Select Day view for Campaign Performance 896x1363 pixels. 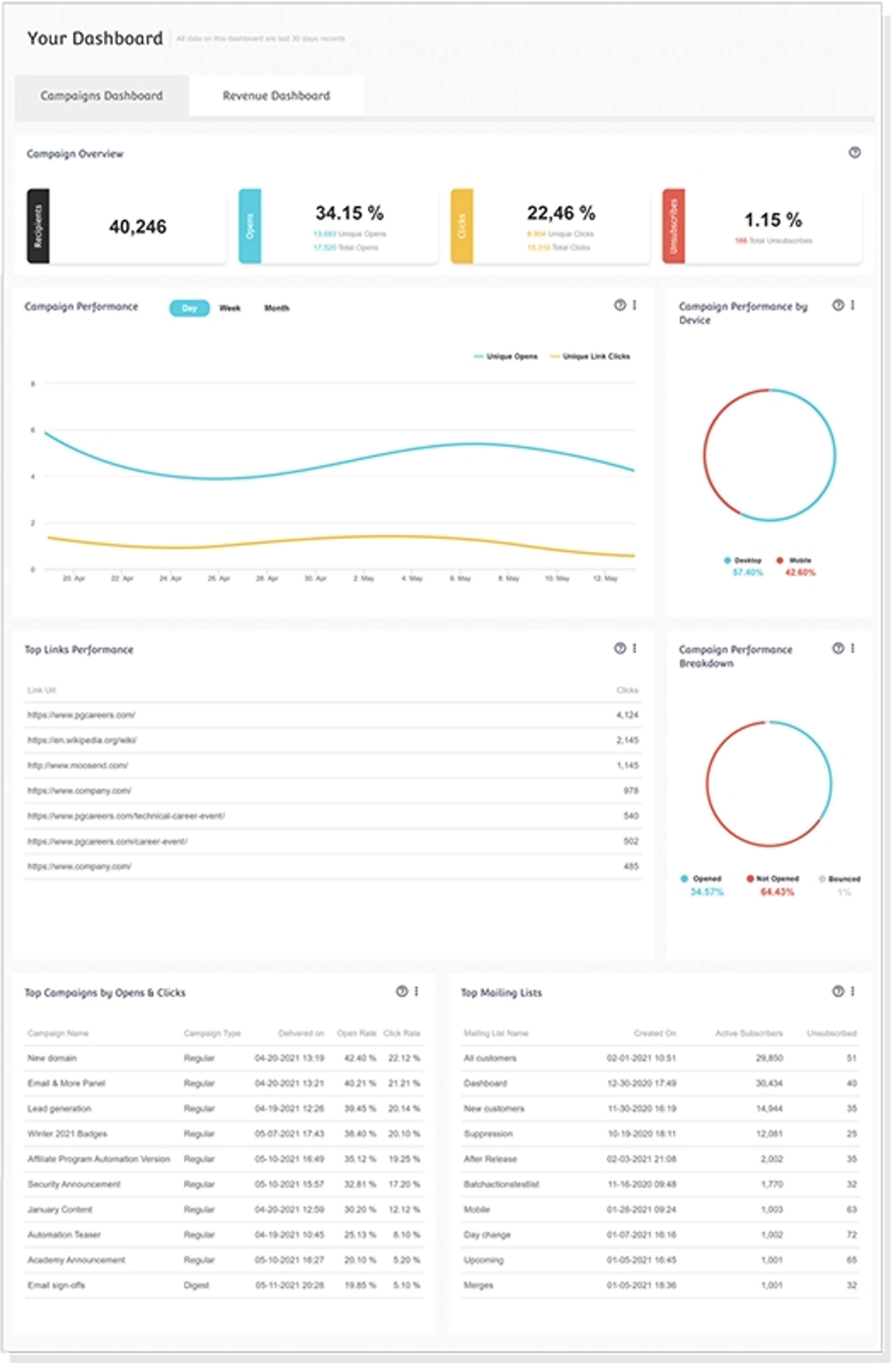pos(189,308)
